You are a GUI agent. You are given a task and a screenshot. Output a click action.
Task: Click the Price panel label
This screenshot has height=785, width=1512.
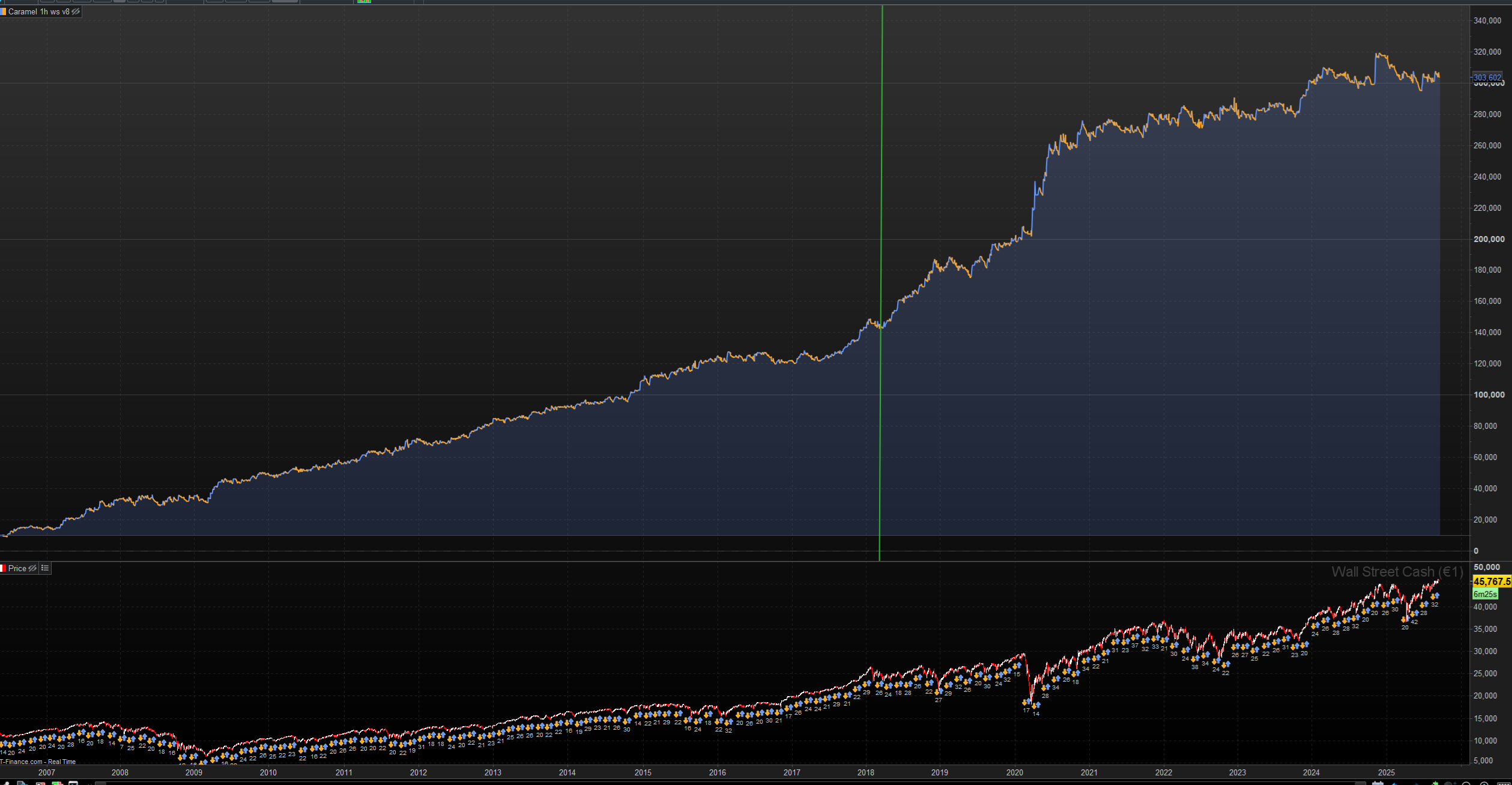point(17,568)
